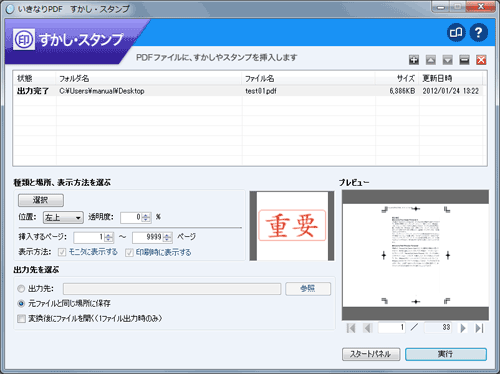Enable 変換後にファイルを開く checkbox

point(21,319)
